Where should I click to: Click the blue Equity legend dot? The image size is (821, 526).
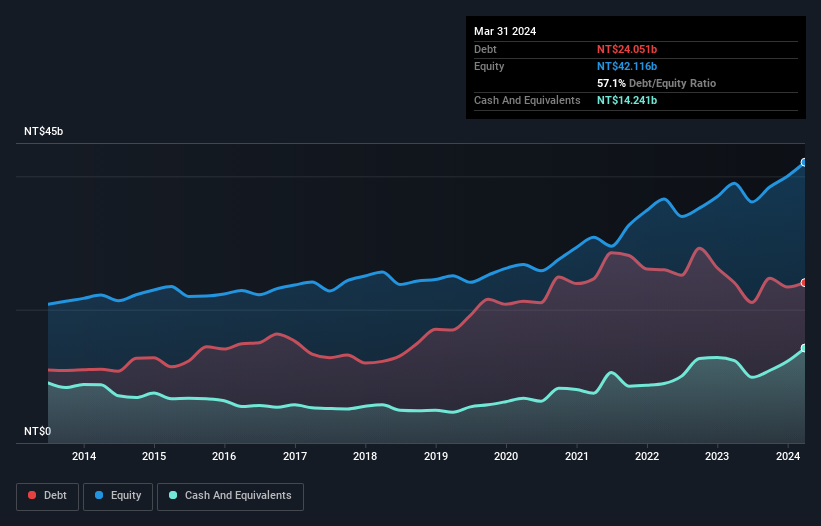tap(99, 495)
